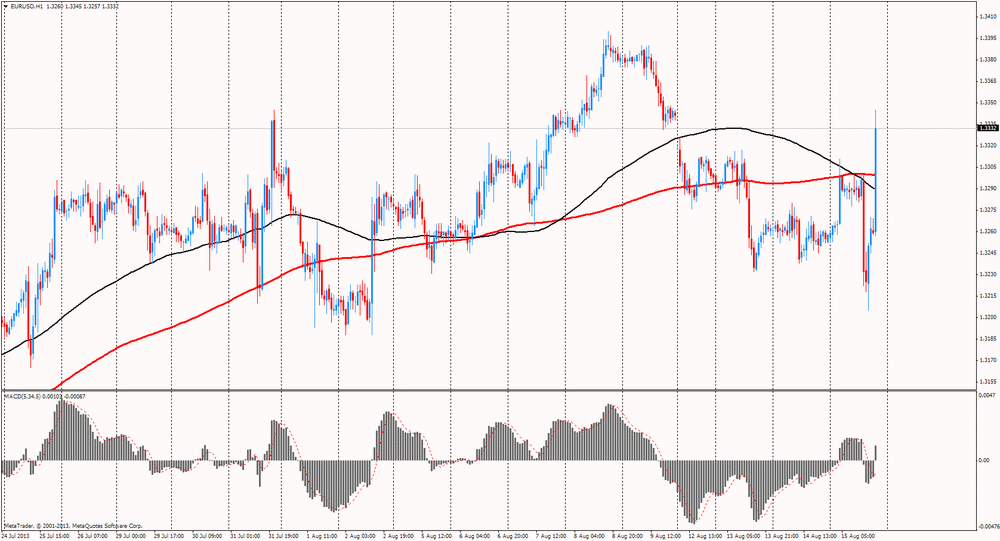
Task: Click the 1.3200 level on price scale
Action: click(986, 317)
